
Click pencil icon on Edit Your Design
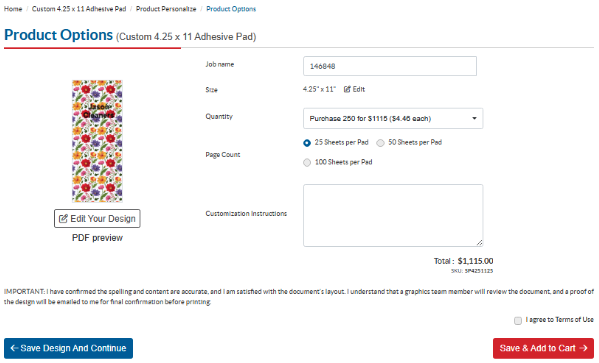[63, 219]
